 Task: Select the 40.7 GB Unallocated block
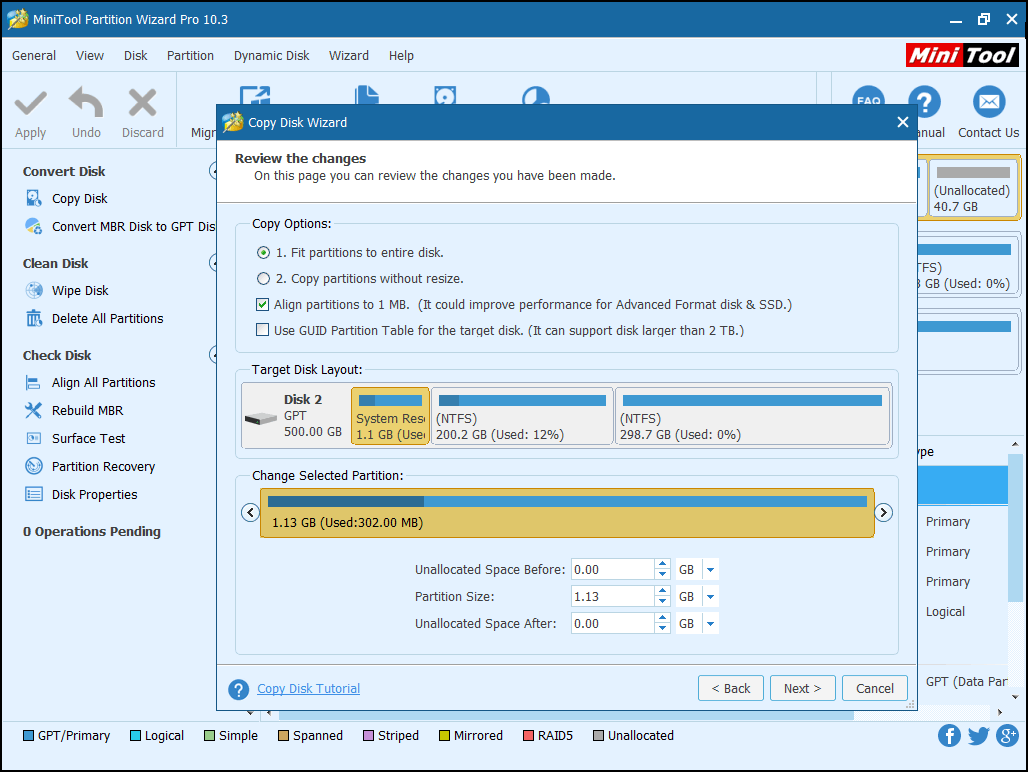(x=973, y=187)
